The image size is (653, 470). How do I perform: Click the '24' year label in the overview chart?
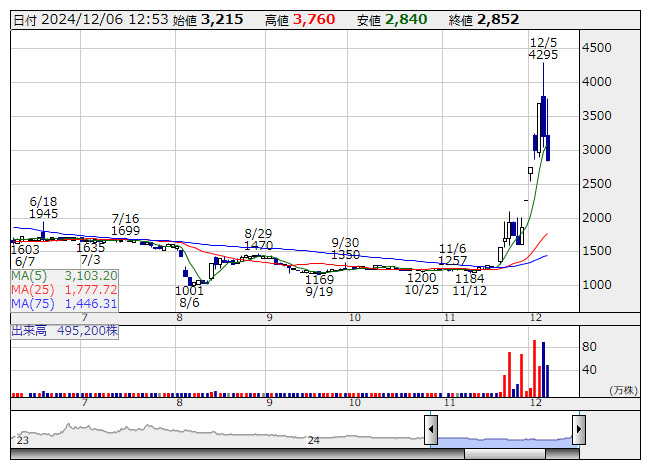pyautogui.click(x=313, y=440)
